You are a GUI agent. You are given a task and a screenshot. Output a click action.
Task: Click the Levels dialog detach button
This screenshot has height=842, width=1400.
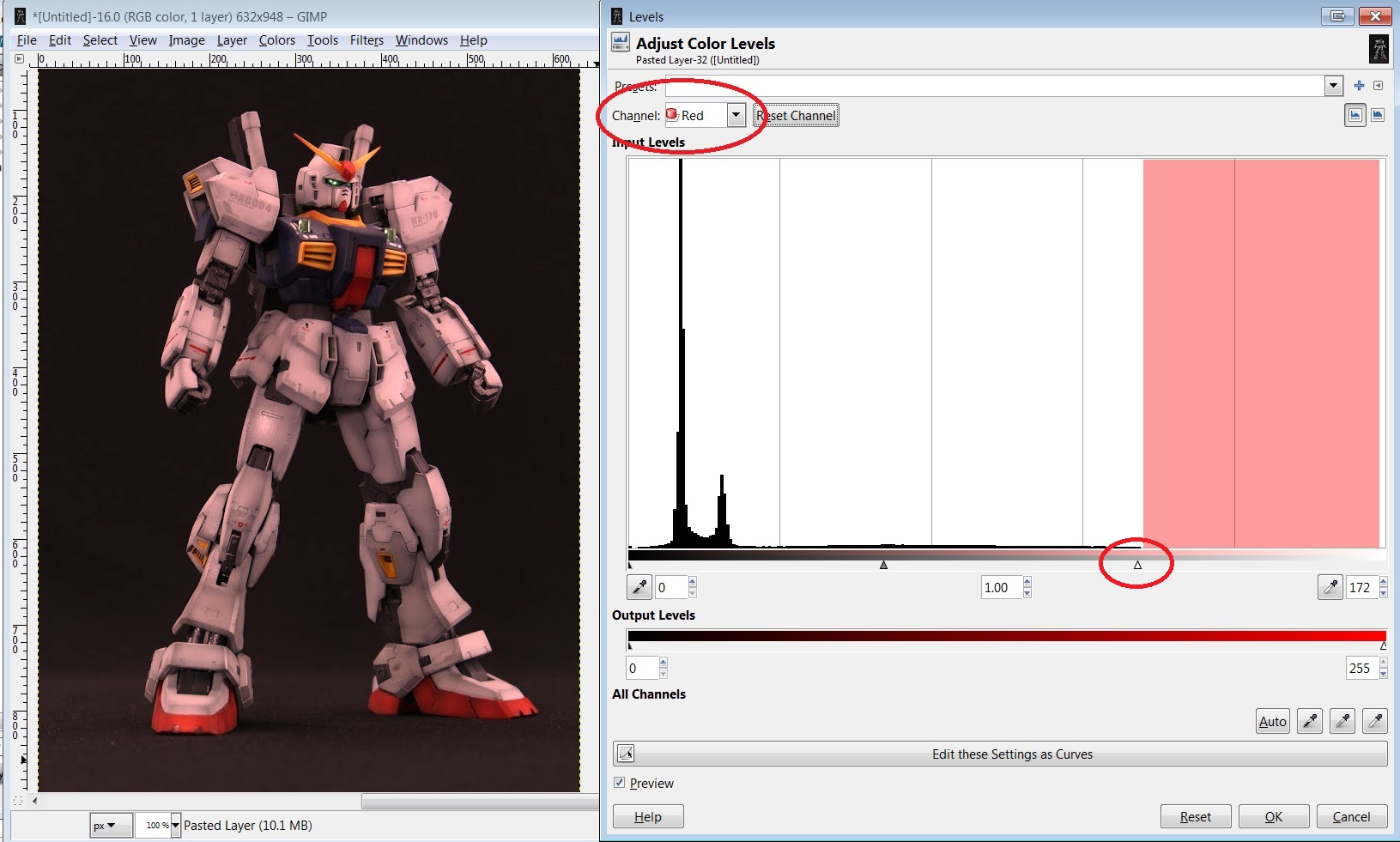click(x=1337, y=16)
